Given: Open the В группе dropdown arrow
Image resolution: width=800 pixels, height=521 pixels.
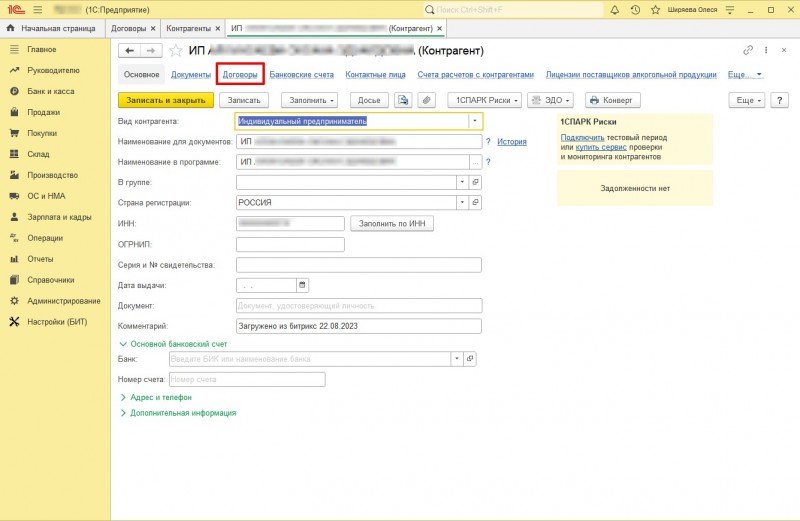Looking at the screenshot, I should point(462,182).
